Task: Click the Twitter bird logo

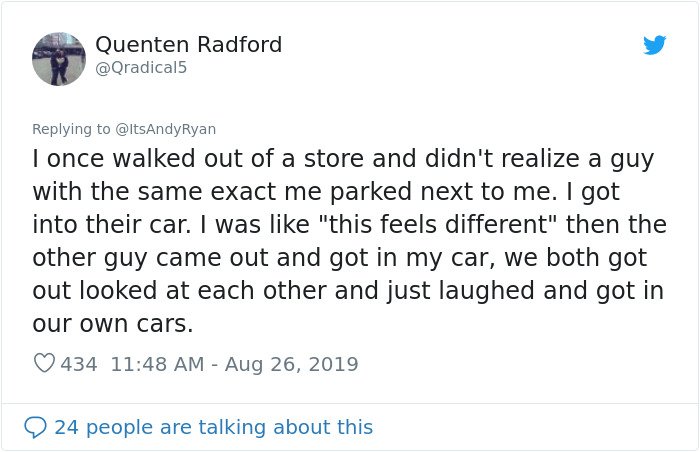Action: (654, 45)
